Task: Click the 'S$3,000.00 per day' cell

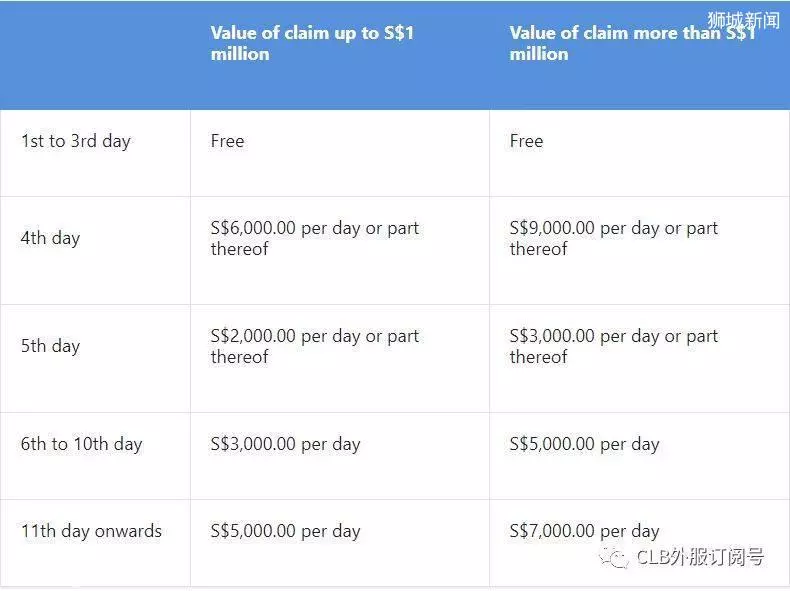Action: pos(286,444)
